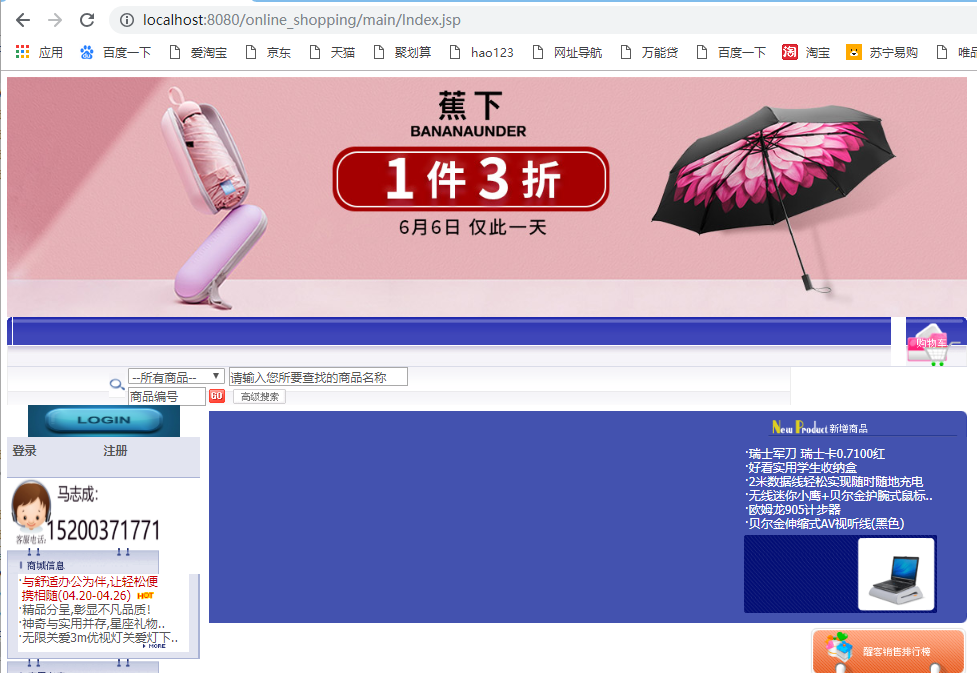Click the 登录 link
This screenshot has height=673, width=977.
click(x=24, y=451)
